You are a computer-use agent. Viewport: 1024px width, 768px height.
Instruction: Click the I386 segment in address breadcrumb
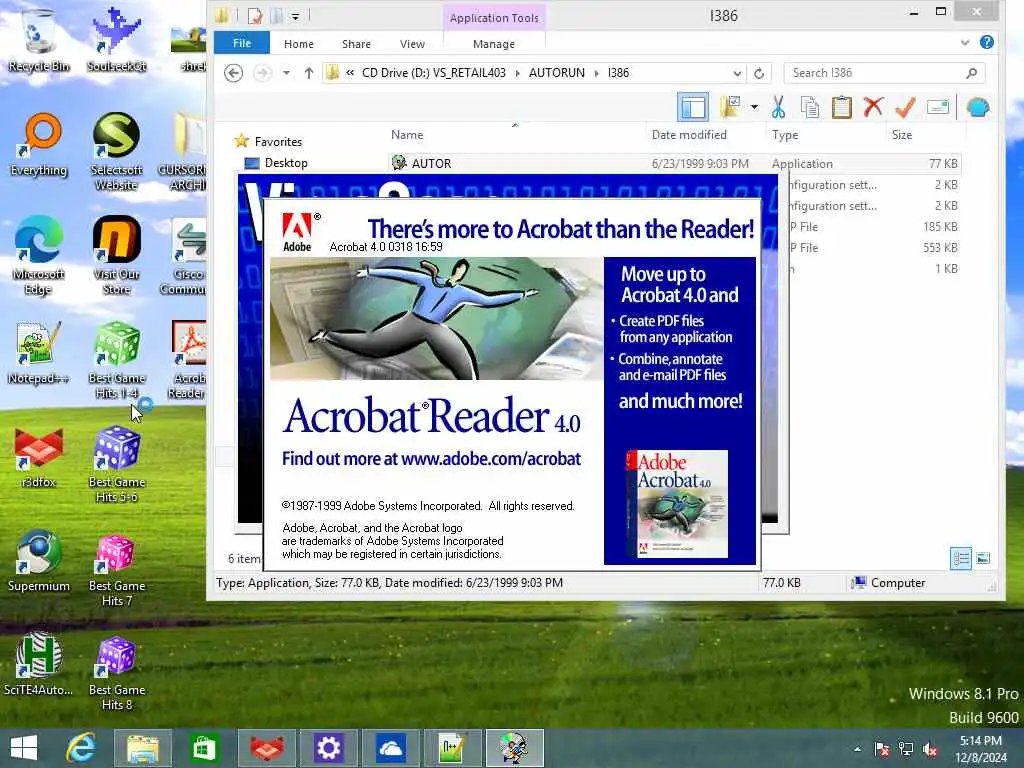tap(618, 72)
